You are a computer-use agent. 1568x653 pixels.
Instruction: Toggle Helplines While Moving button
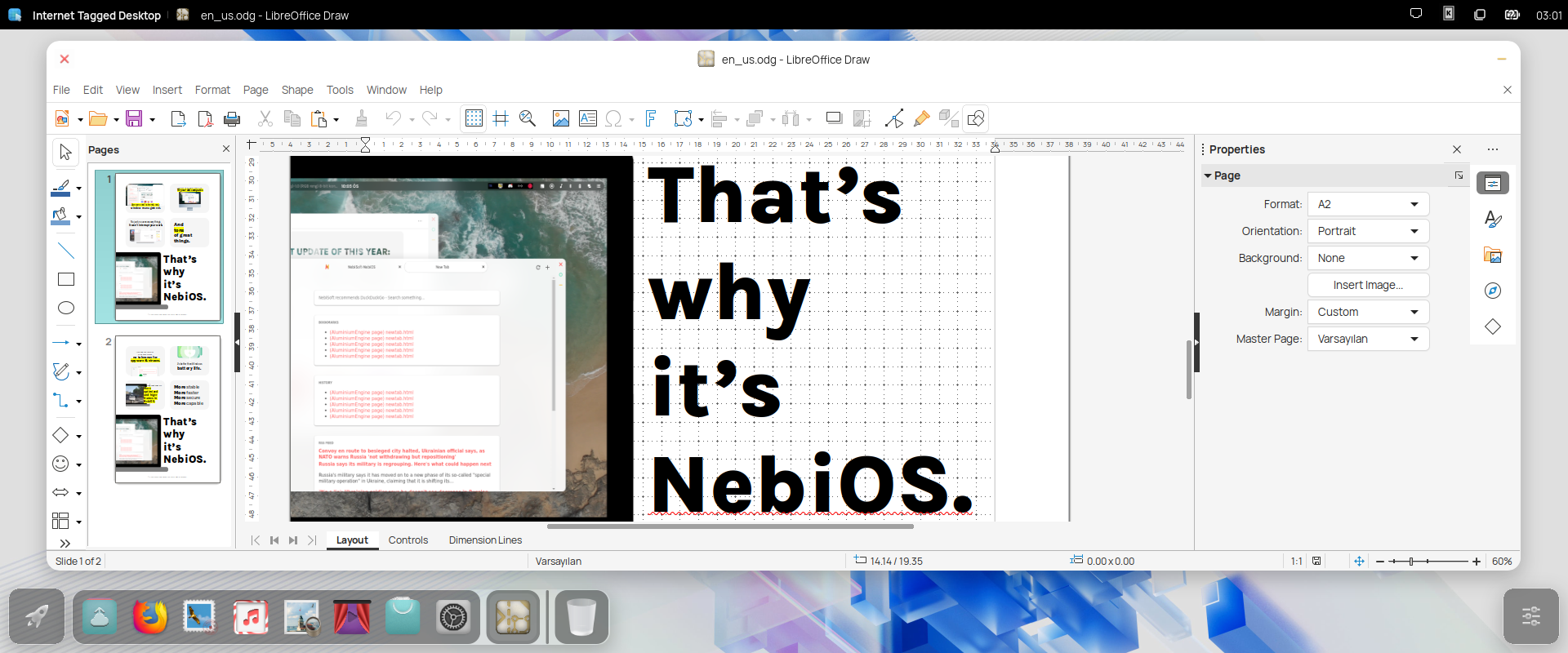(x=501, y=119)
